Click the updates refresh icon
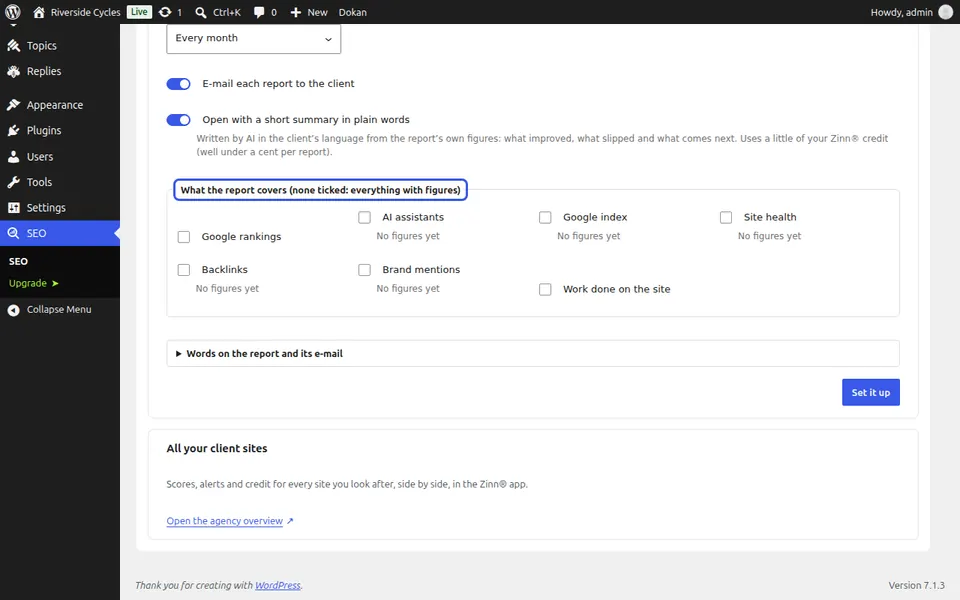Viewport: 960px width, 600px height. pos(165,12)
